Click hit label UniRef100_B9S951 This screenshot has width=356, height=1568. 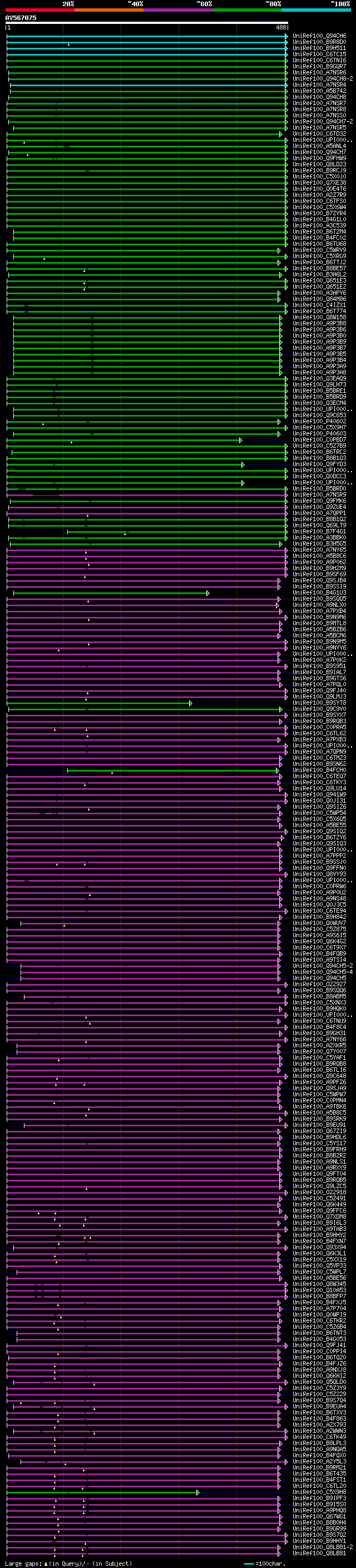pyautogui.click(x=319, y=666)
